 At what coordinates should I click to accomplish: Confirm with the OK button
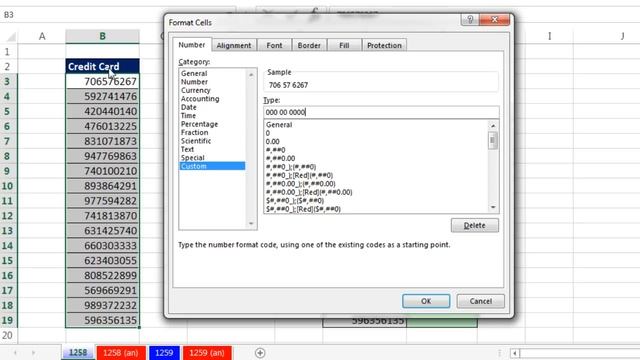(426, 301)
